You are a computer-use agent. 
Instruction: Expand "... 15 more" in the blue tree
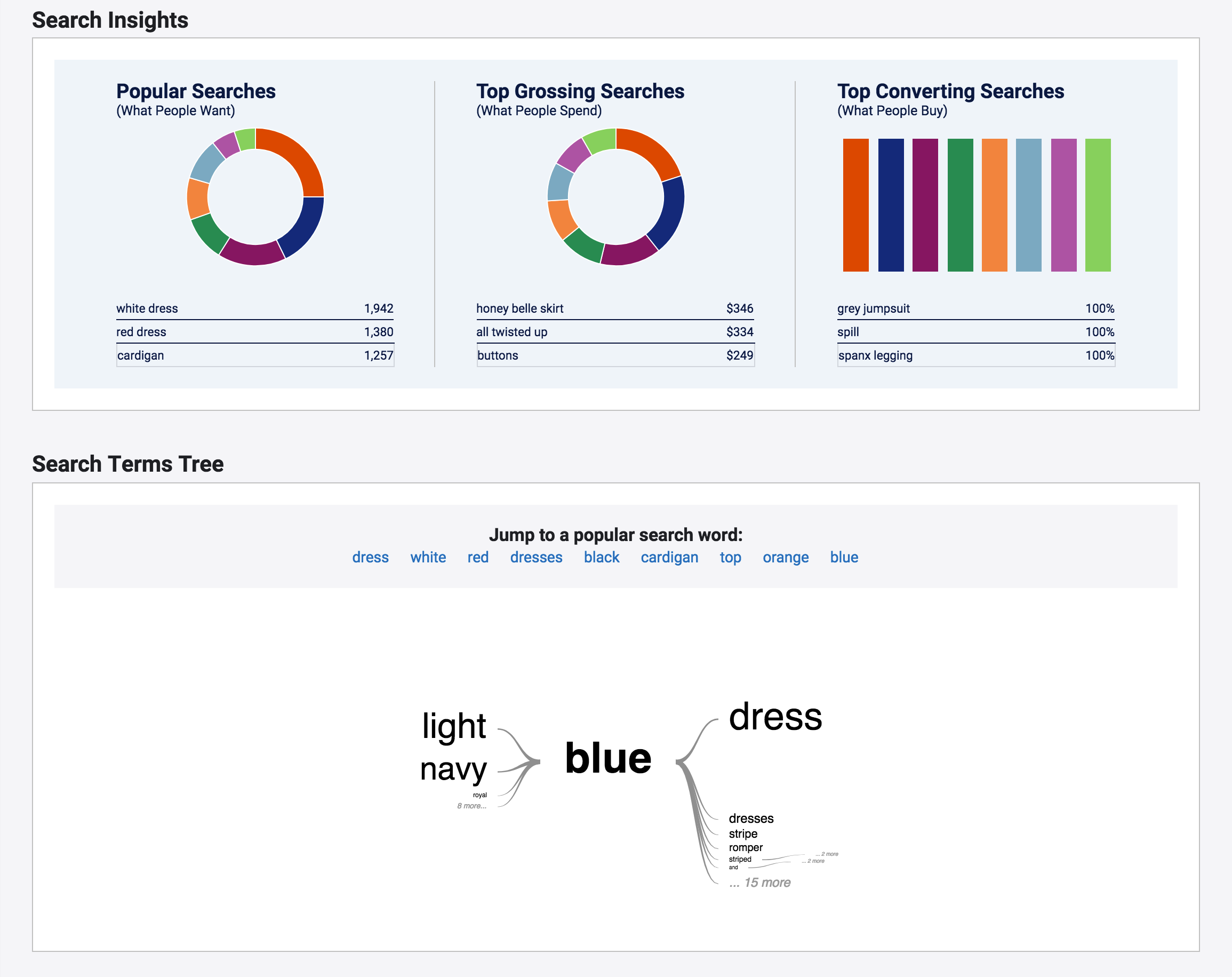(x=759, y=882)
